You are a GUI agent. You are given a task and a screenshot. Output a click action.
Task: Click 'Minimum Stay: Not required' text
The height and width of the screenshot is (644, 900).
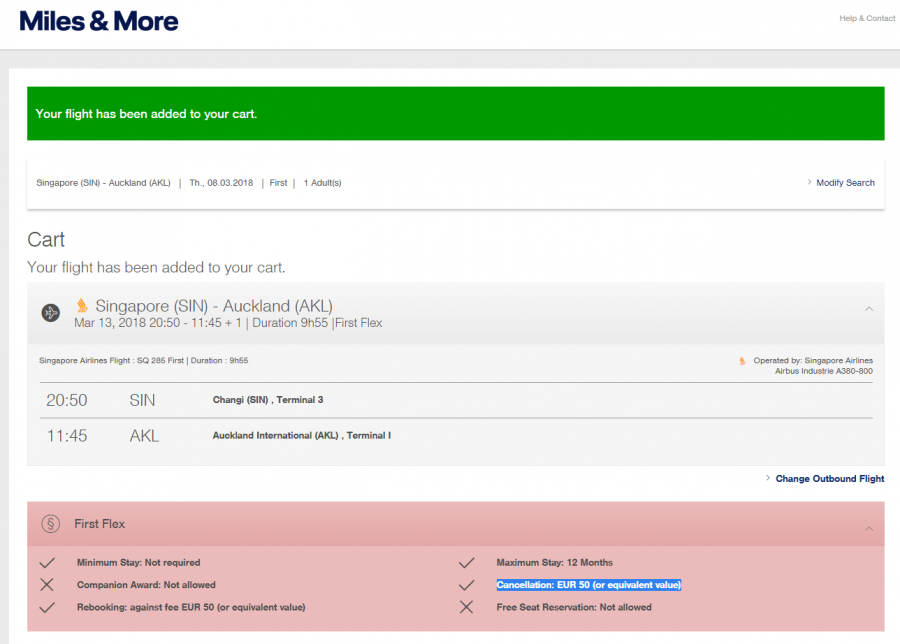point(138,562)
